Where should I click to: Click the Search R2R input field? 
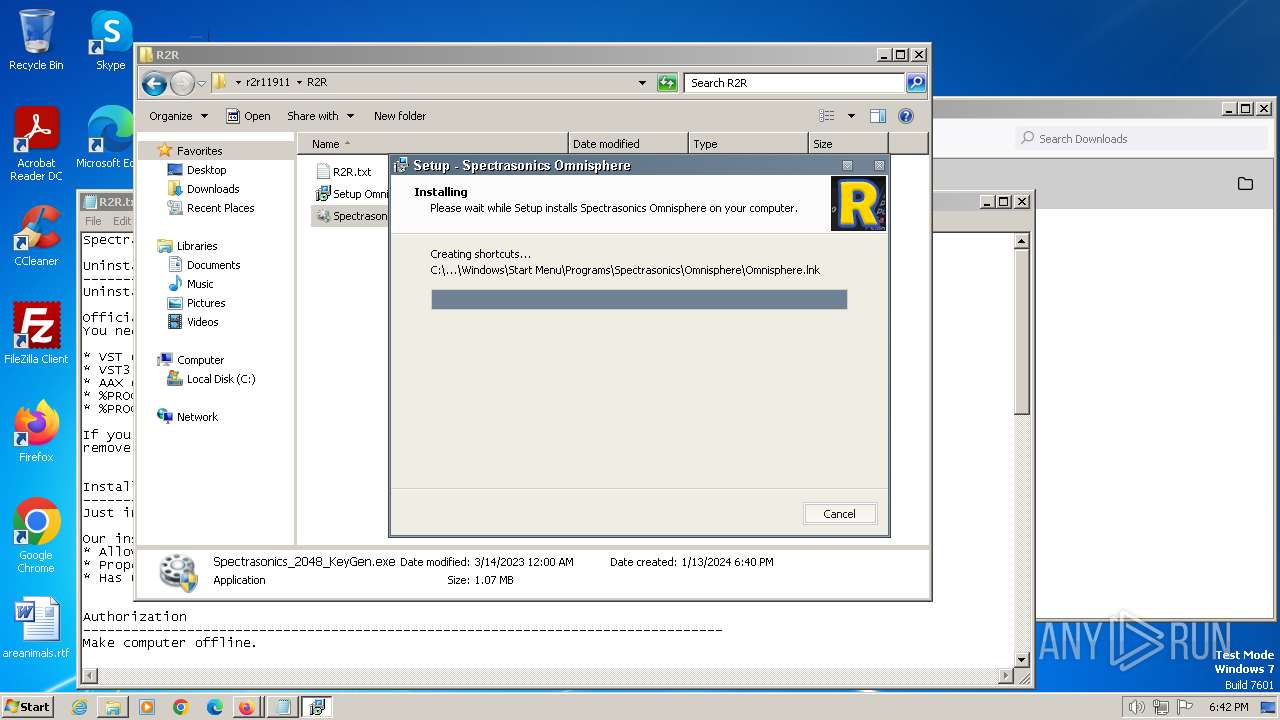click(795, 83)
